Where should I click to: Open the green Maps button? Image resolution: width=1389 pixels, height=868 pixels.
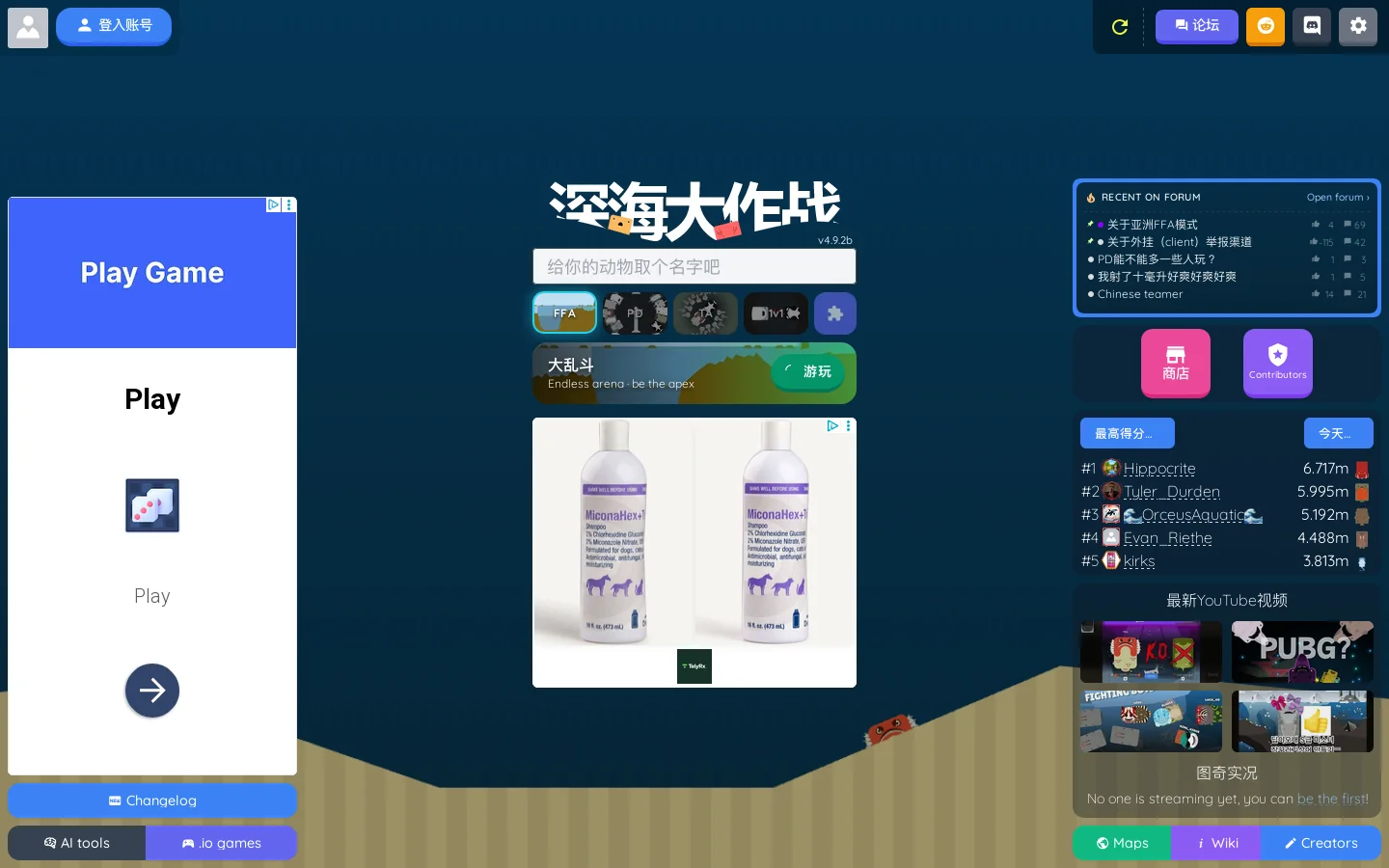[x=1122, y=843]
